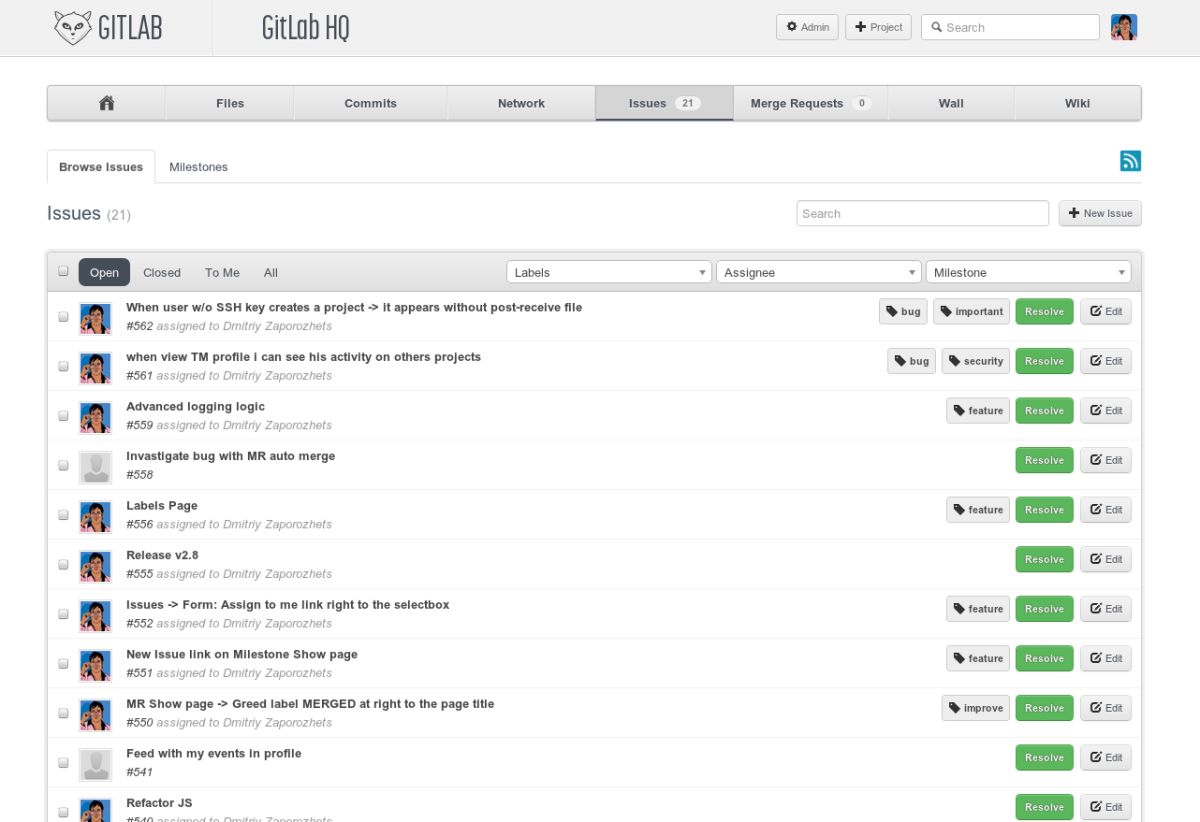Open the Network tab

[521, 103]
